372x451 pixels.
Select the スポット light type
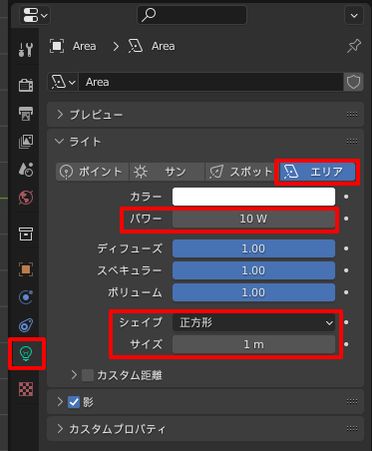tap(241, 172)
